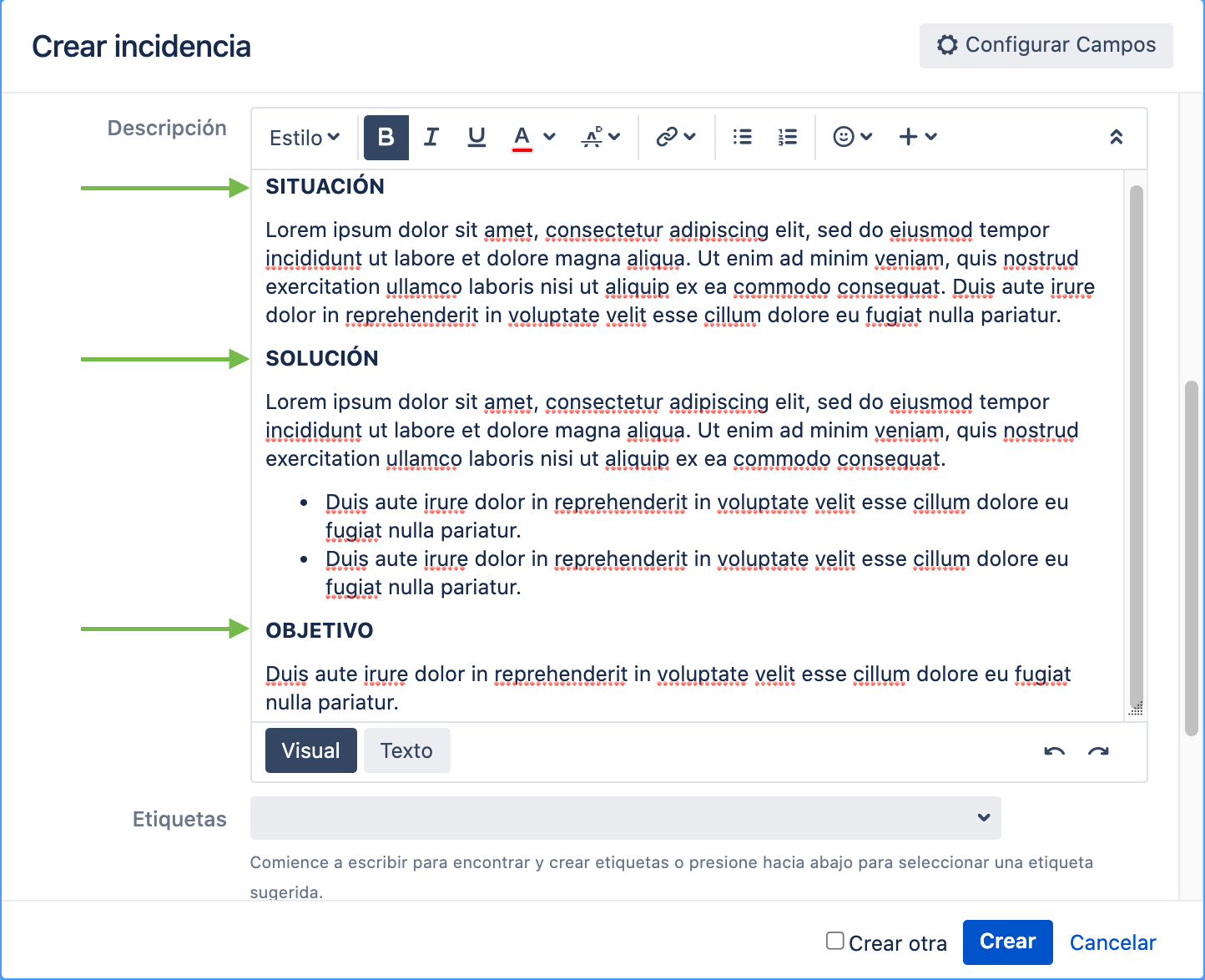Image resolution: width=1205 pixels, height=980 pixels.
Task: Apply italic formatting
Action: tap(431, 137)
